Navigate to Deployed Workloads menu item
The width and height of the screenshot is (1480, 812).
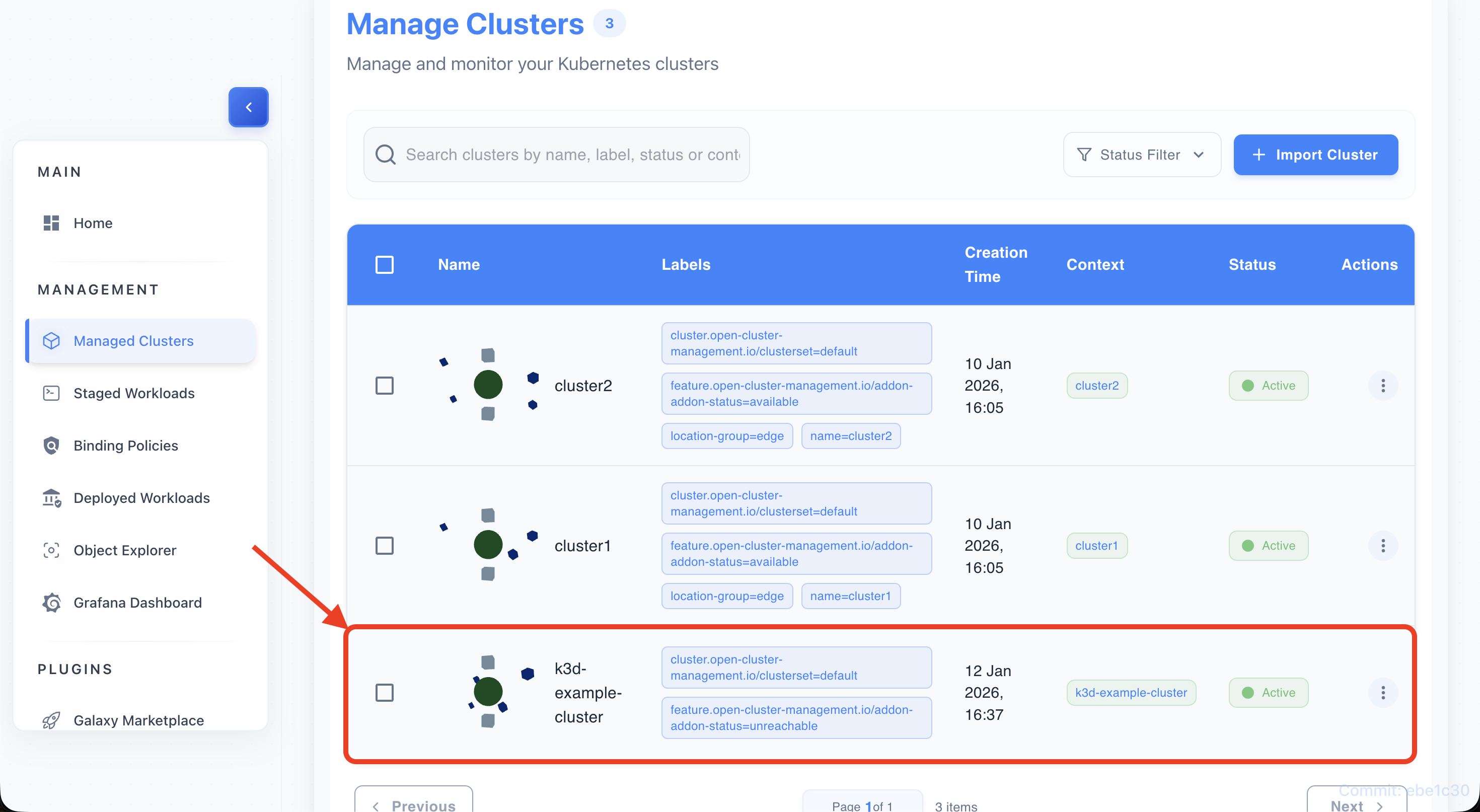pos(141,498)
